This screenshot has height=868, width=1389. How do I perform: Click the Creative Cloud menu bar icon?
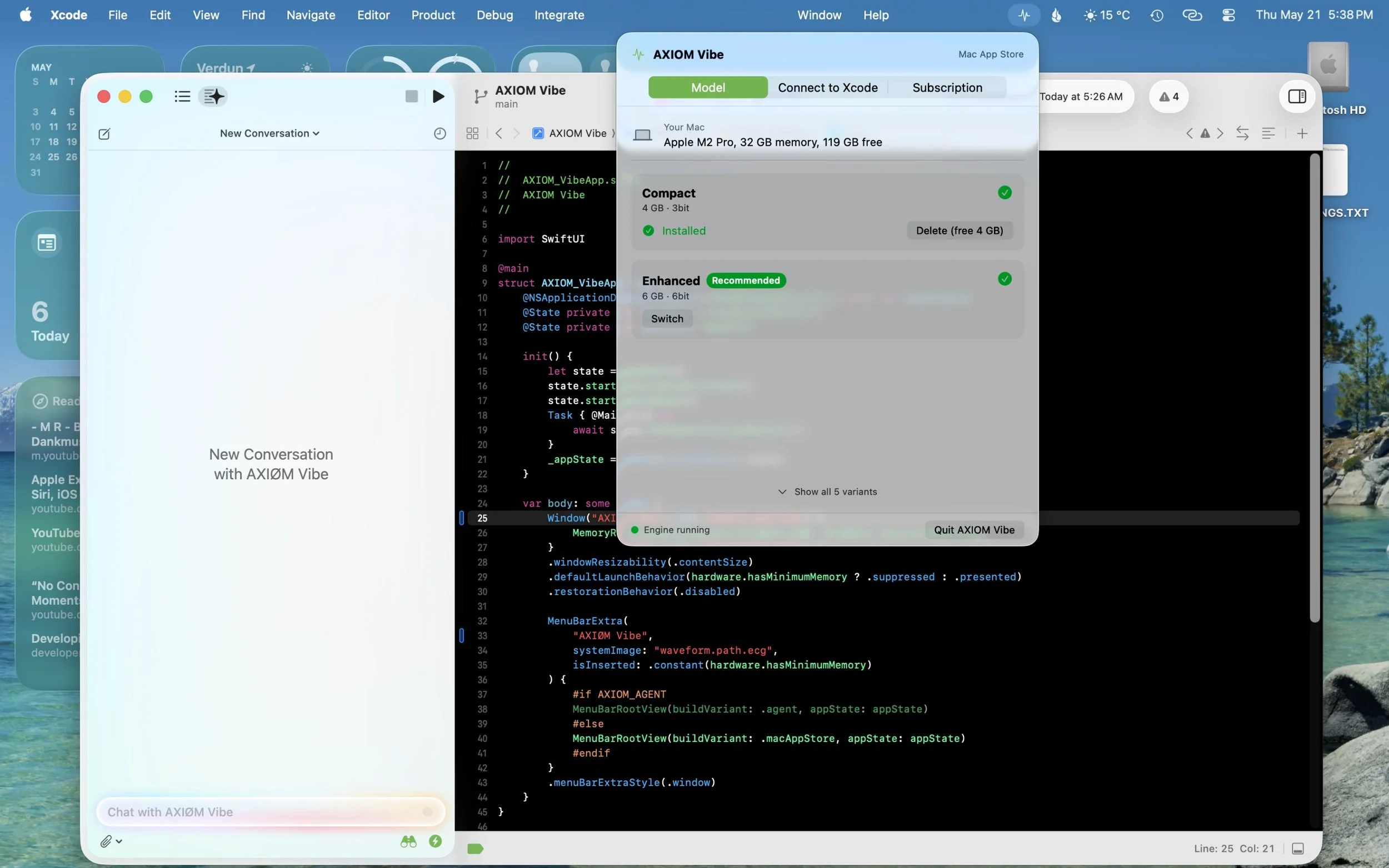(1192, 15)
